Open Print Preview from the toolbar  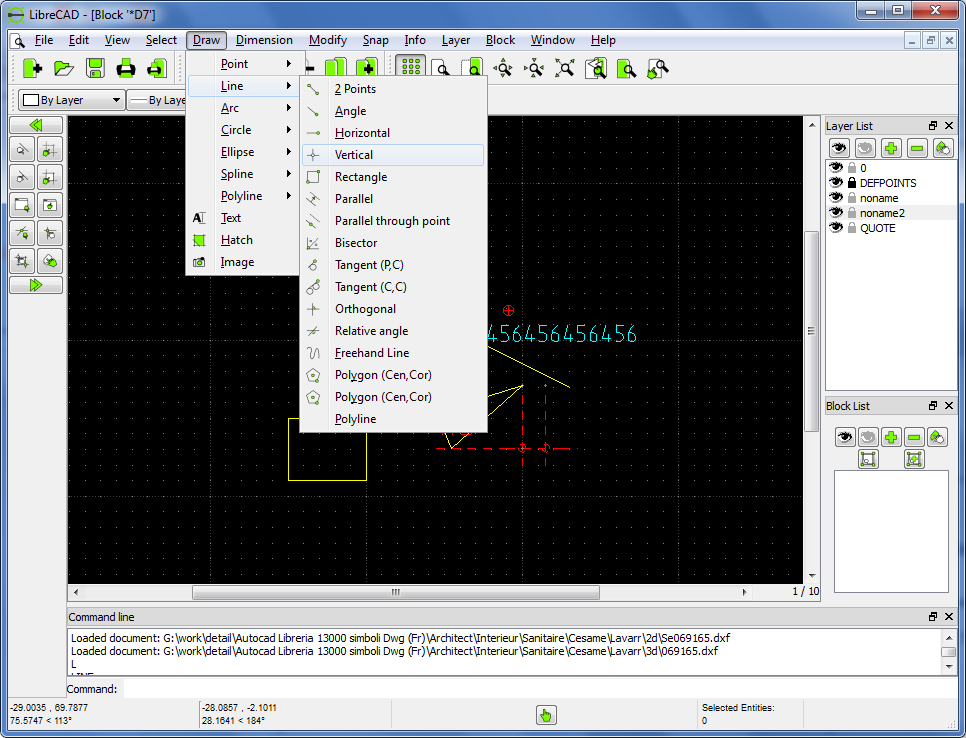(156, 68)
